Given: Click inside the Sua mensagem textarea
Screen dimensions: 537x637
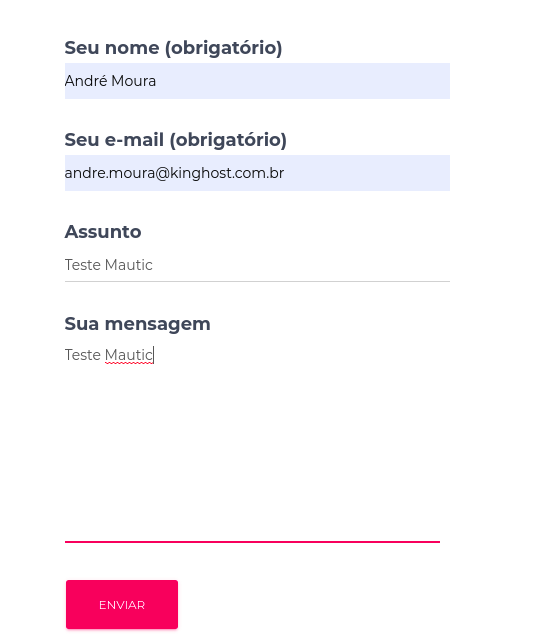Looking at the screenshot, I should tap(252, 441).
